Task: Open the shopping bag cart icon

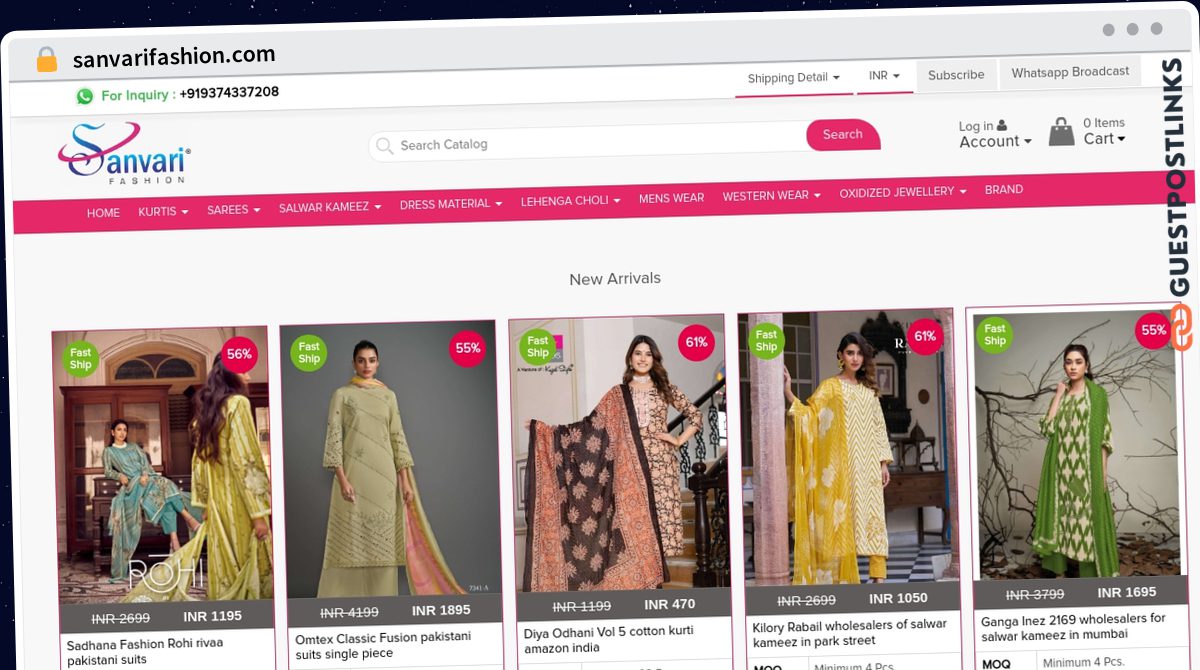Action: coord(1061,131)
